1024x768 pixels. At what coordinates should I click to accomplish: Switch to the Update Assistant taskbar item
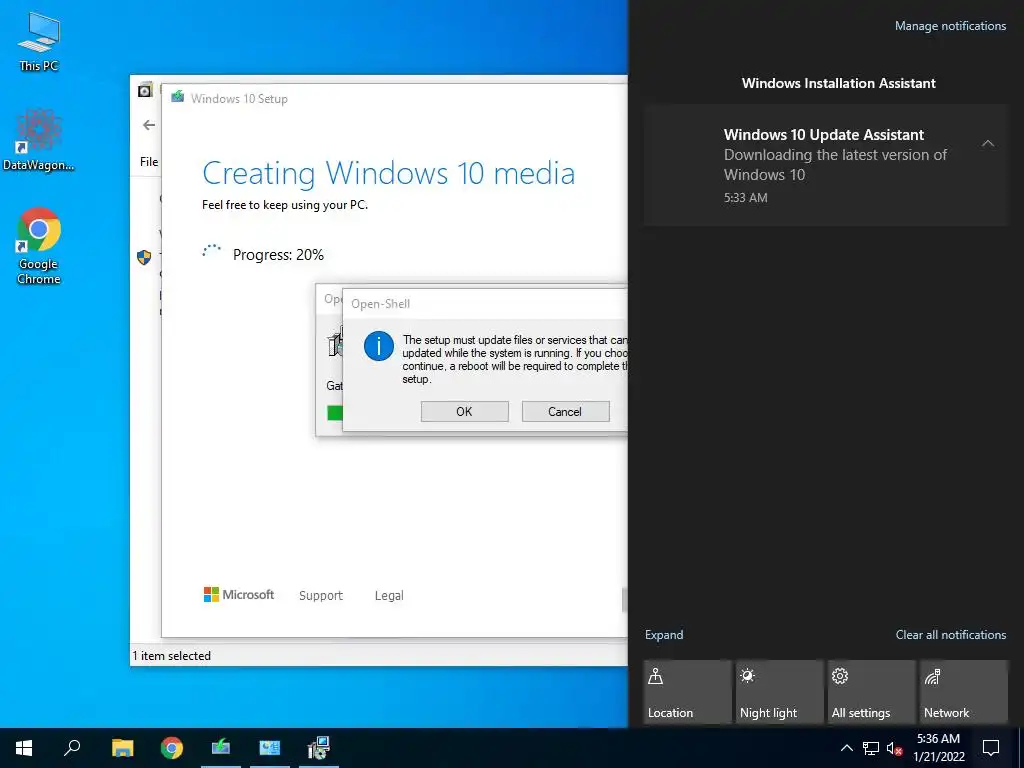tap(270, 748)
